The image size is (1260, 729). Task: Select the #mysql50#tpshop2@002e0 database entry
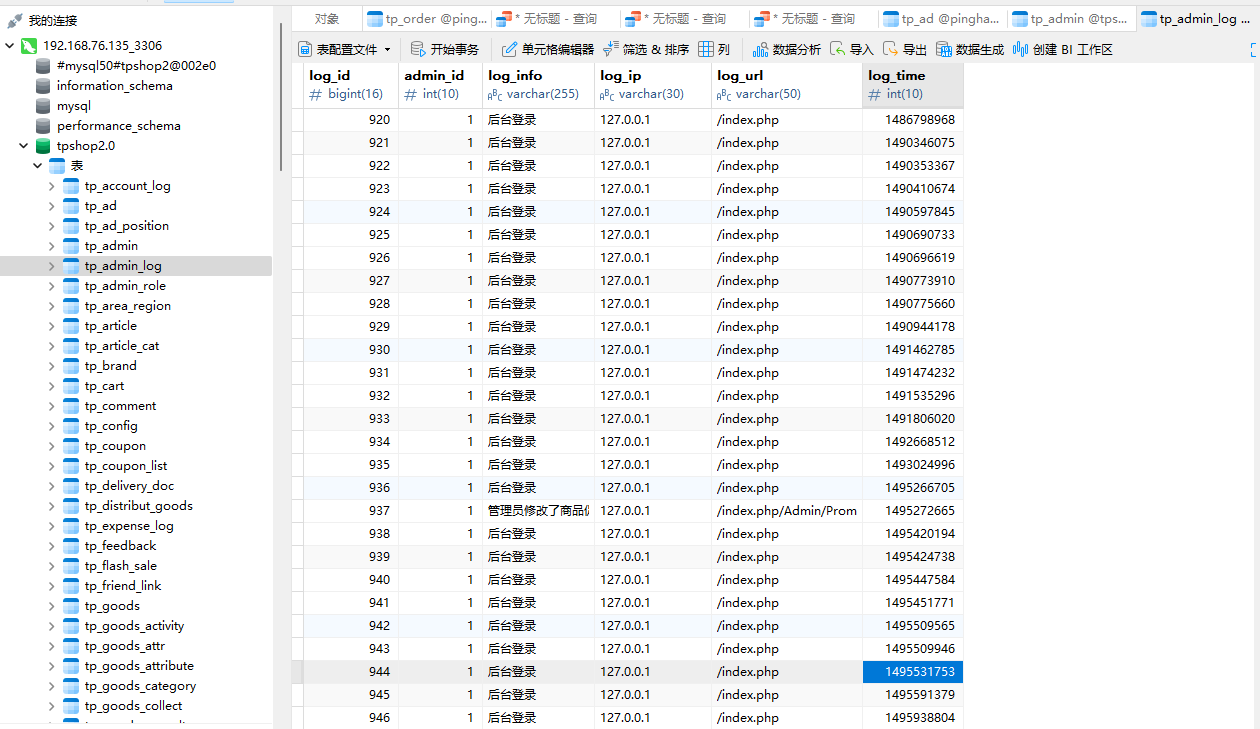click(136, 66)
